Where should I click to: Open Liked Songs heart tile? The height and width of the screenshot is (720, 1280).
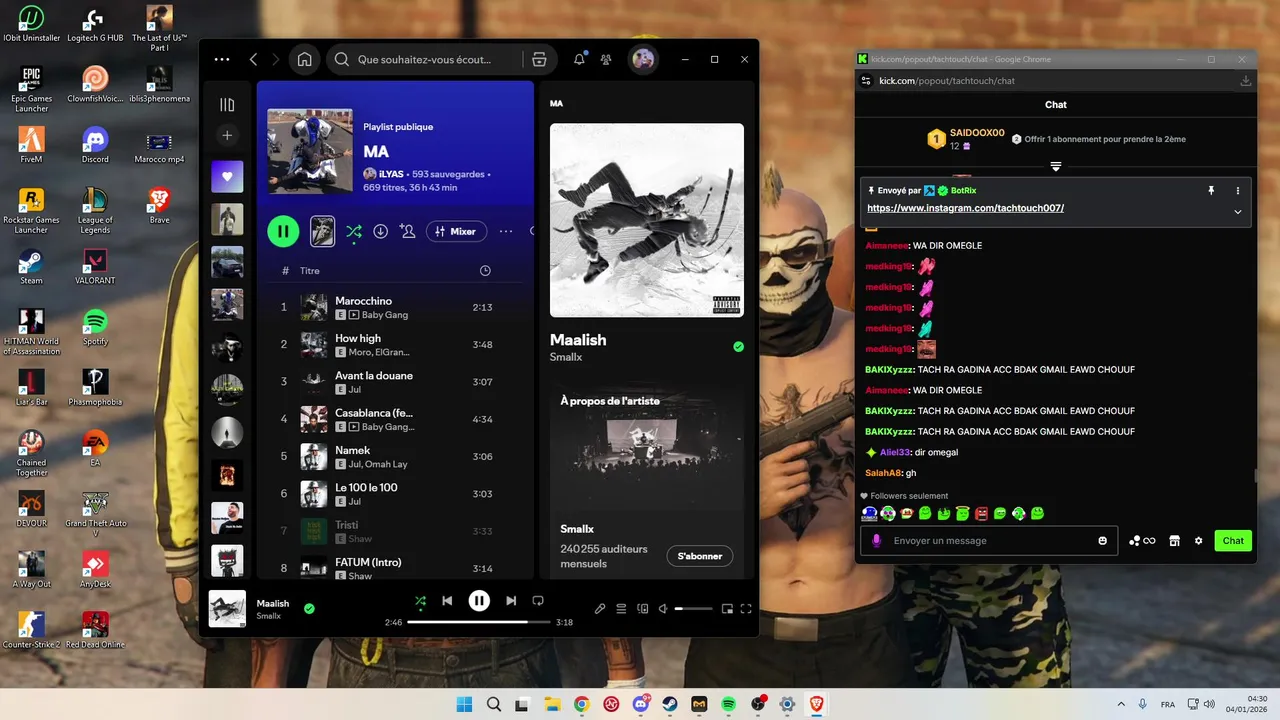(x=227, y=177)
